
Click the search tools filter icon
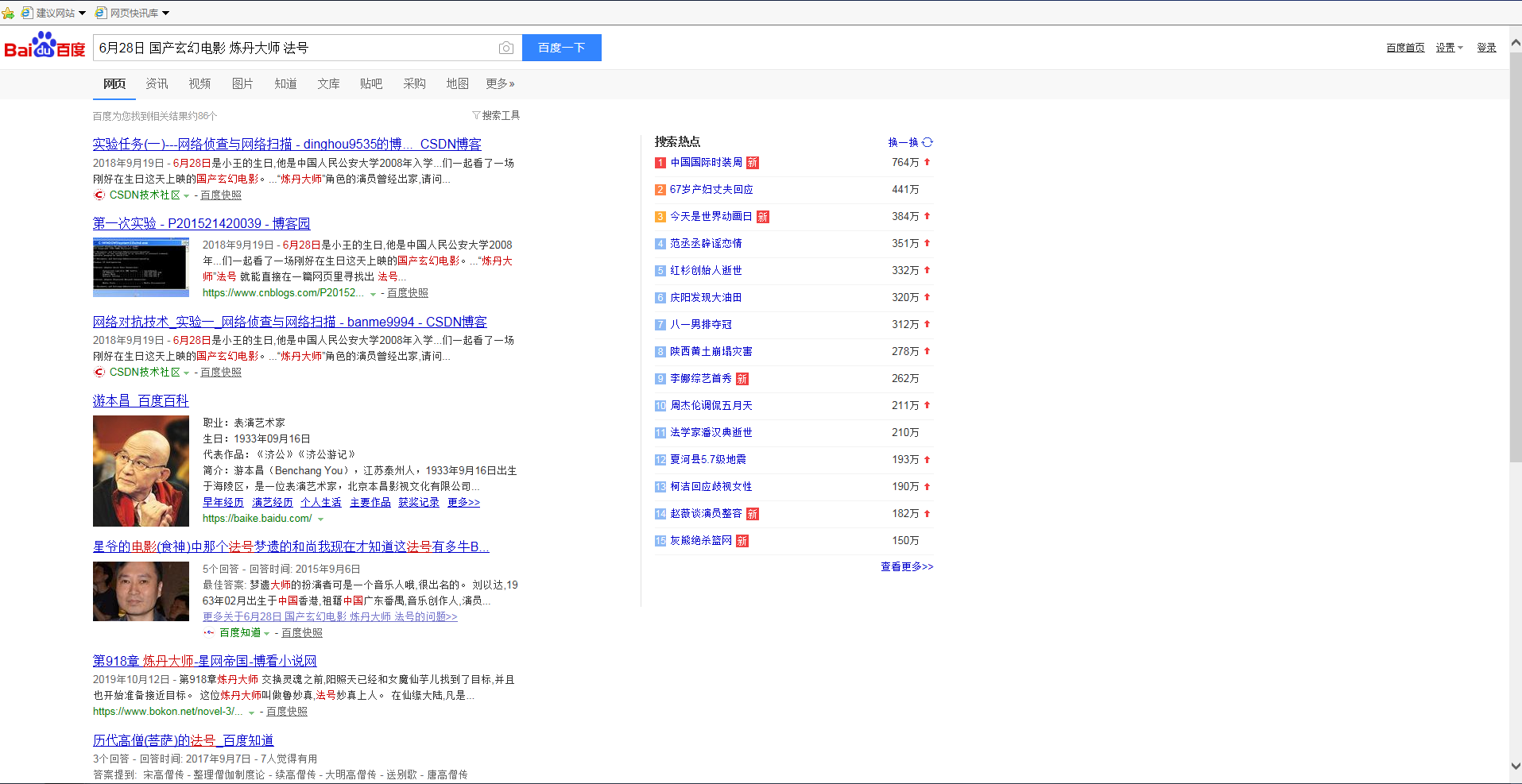click(476, 115)
